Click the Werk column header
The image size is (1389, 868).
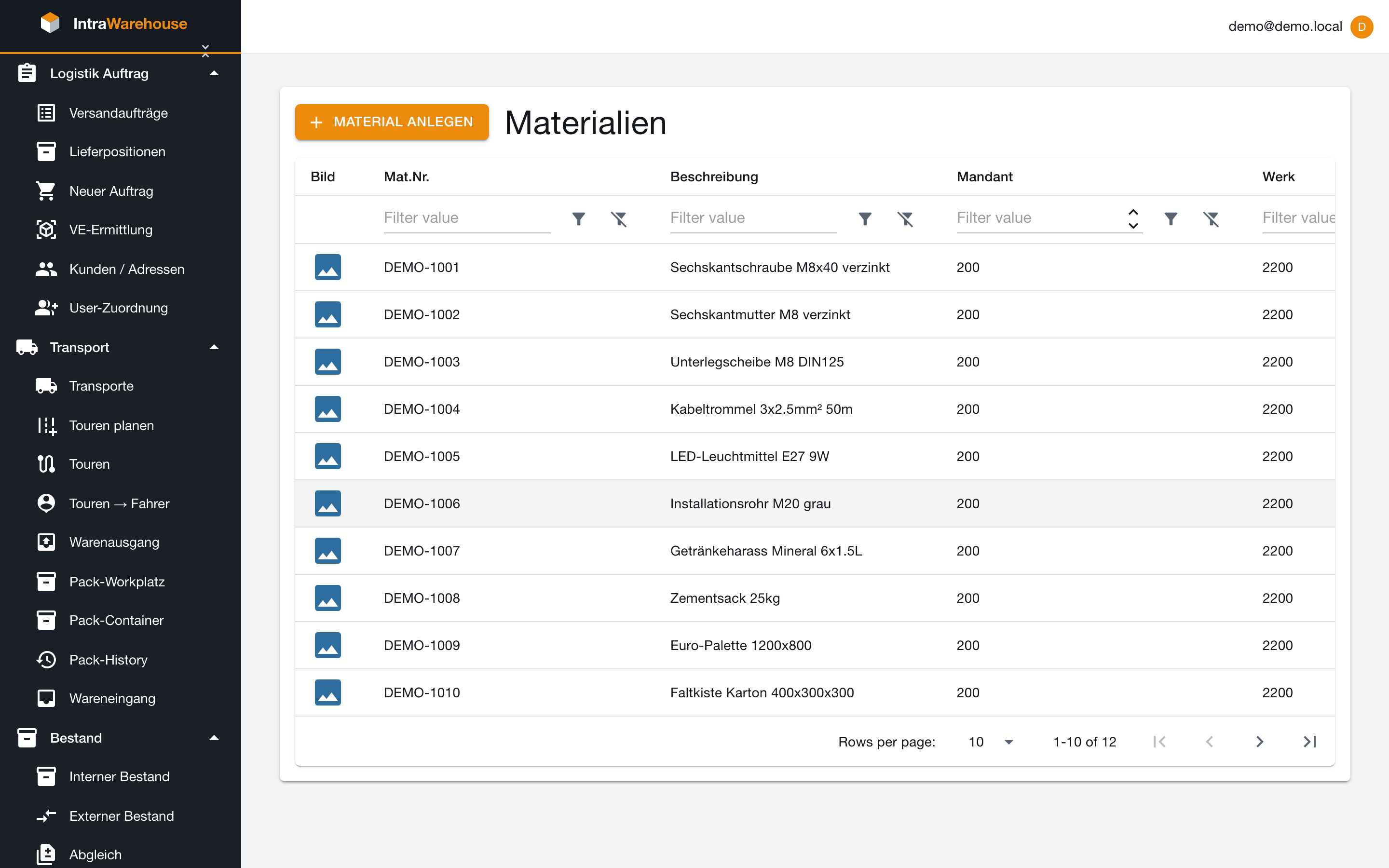coord(1278,177)
